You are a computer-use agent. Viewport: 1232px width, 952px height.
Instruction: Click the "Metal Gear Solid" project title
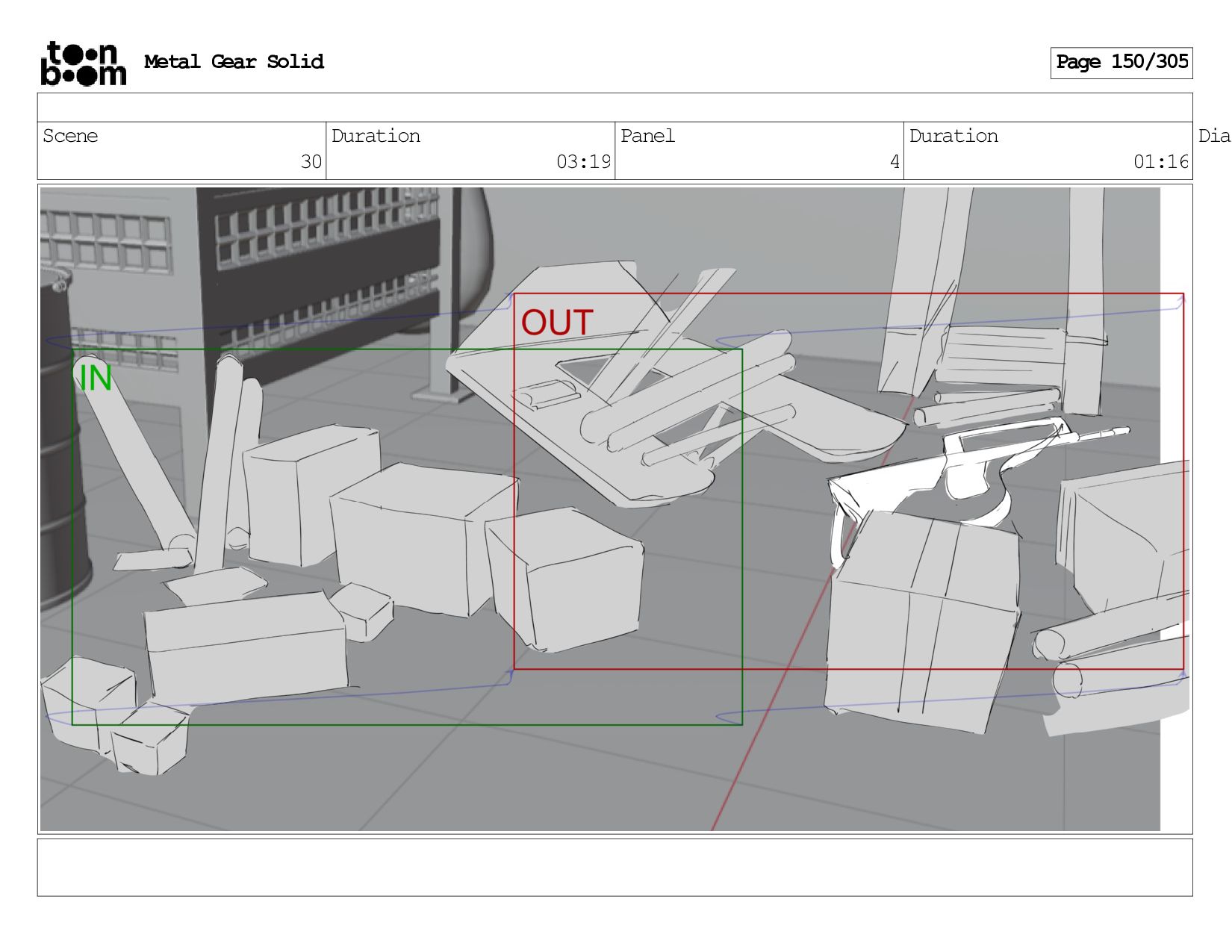tap(234, 62)
